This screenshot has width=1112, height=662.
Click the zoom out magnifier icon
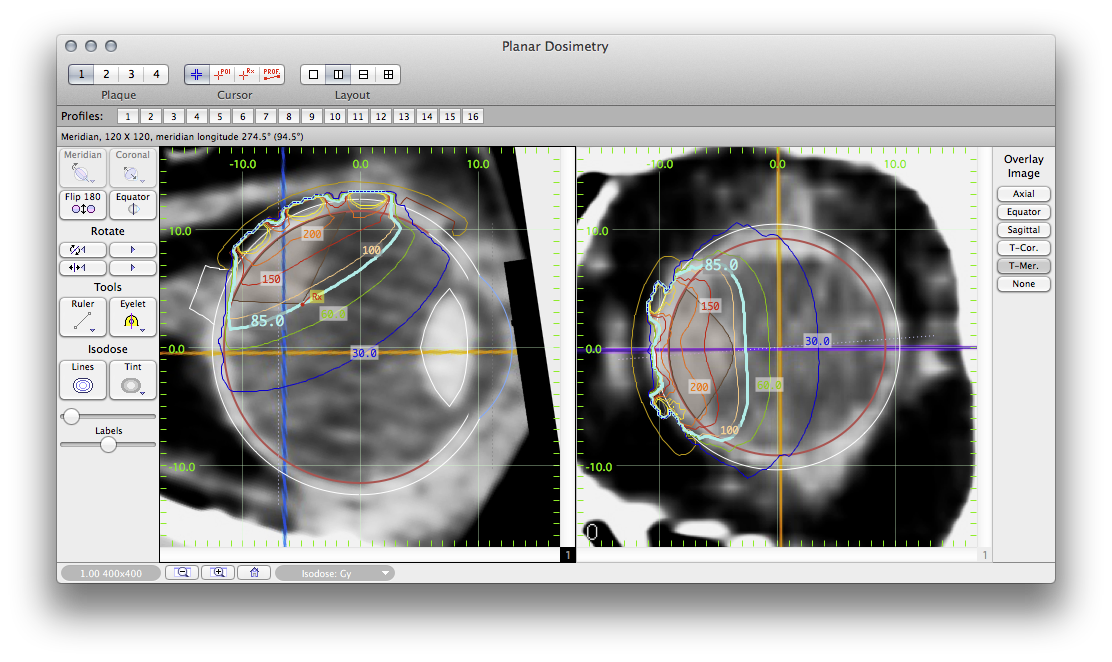[x=182, y=573]
